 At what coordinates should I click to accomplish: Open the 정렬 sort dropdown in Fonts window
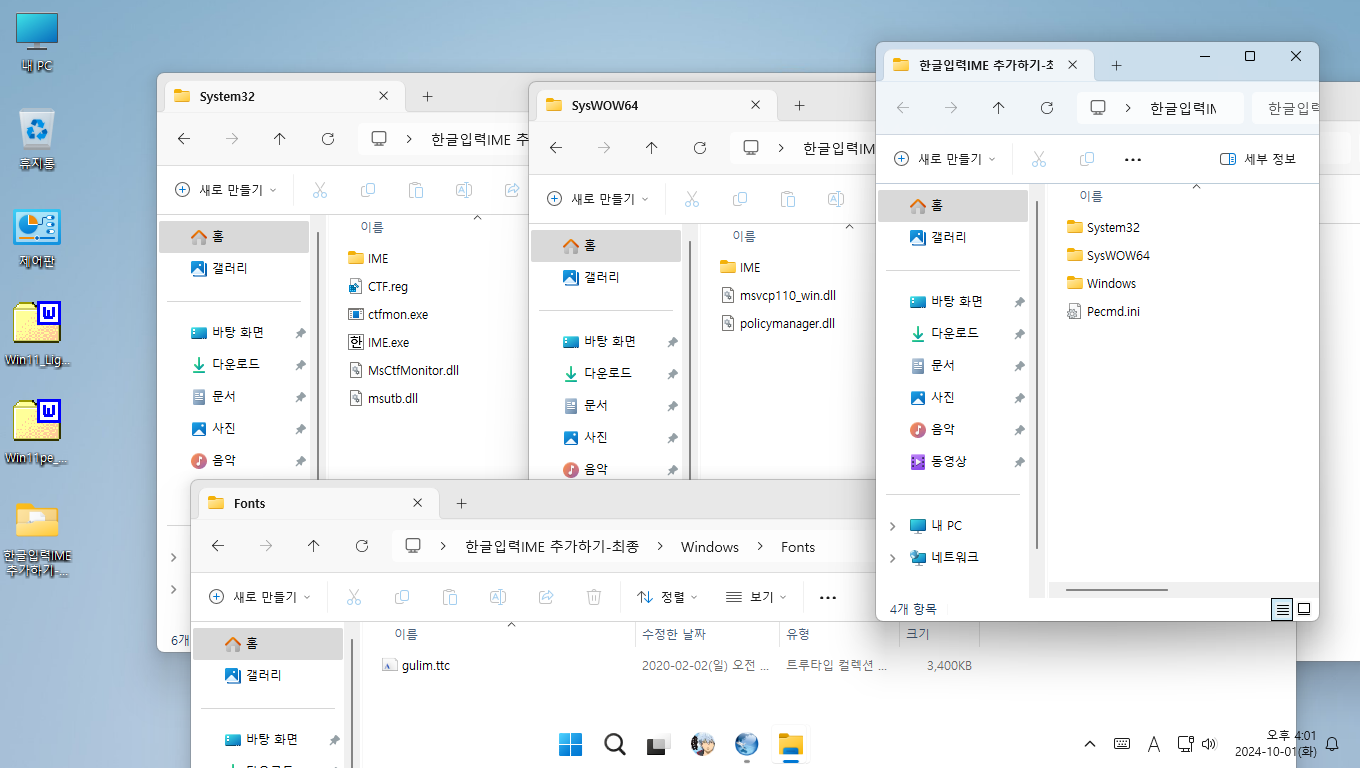667,597
